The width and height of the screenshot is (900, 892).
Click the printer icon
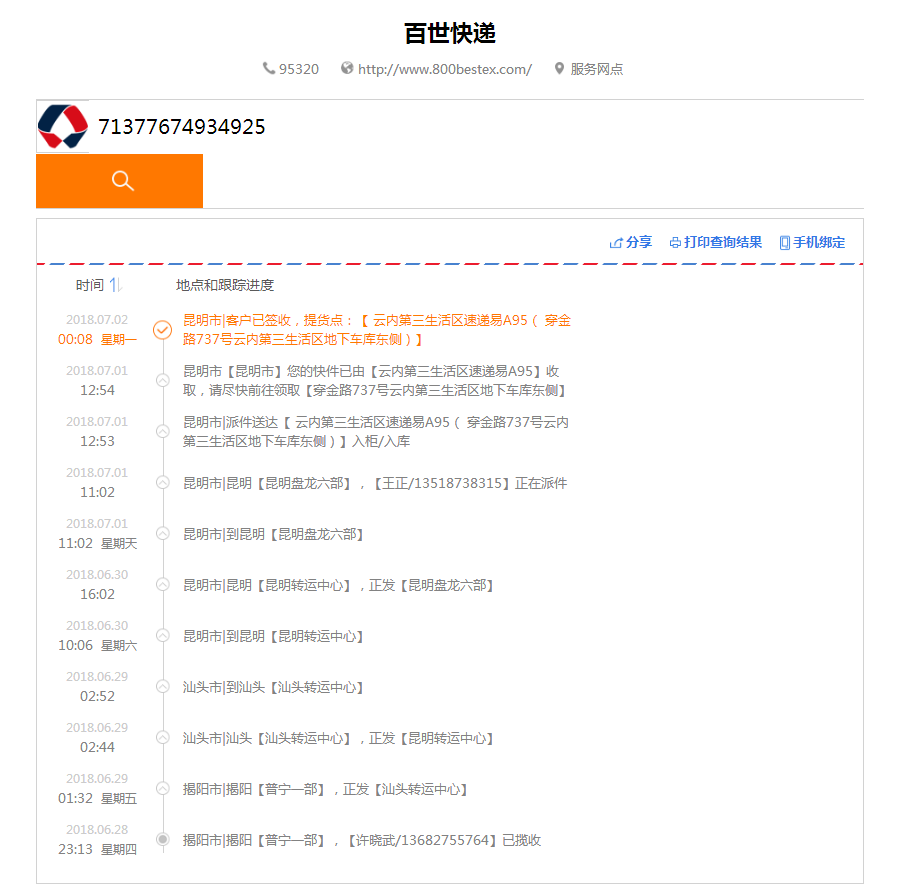pyautogui.click(x=676, y=243)
